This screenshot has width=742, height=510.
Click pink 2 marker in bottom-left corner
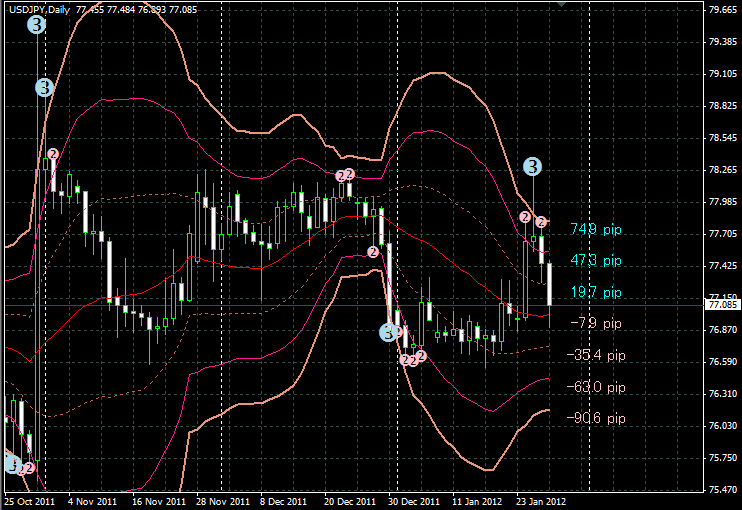(x=29, y=467)
